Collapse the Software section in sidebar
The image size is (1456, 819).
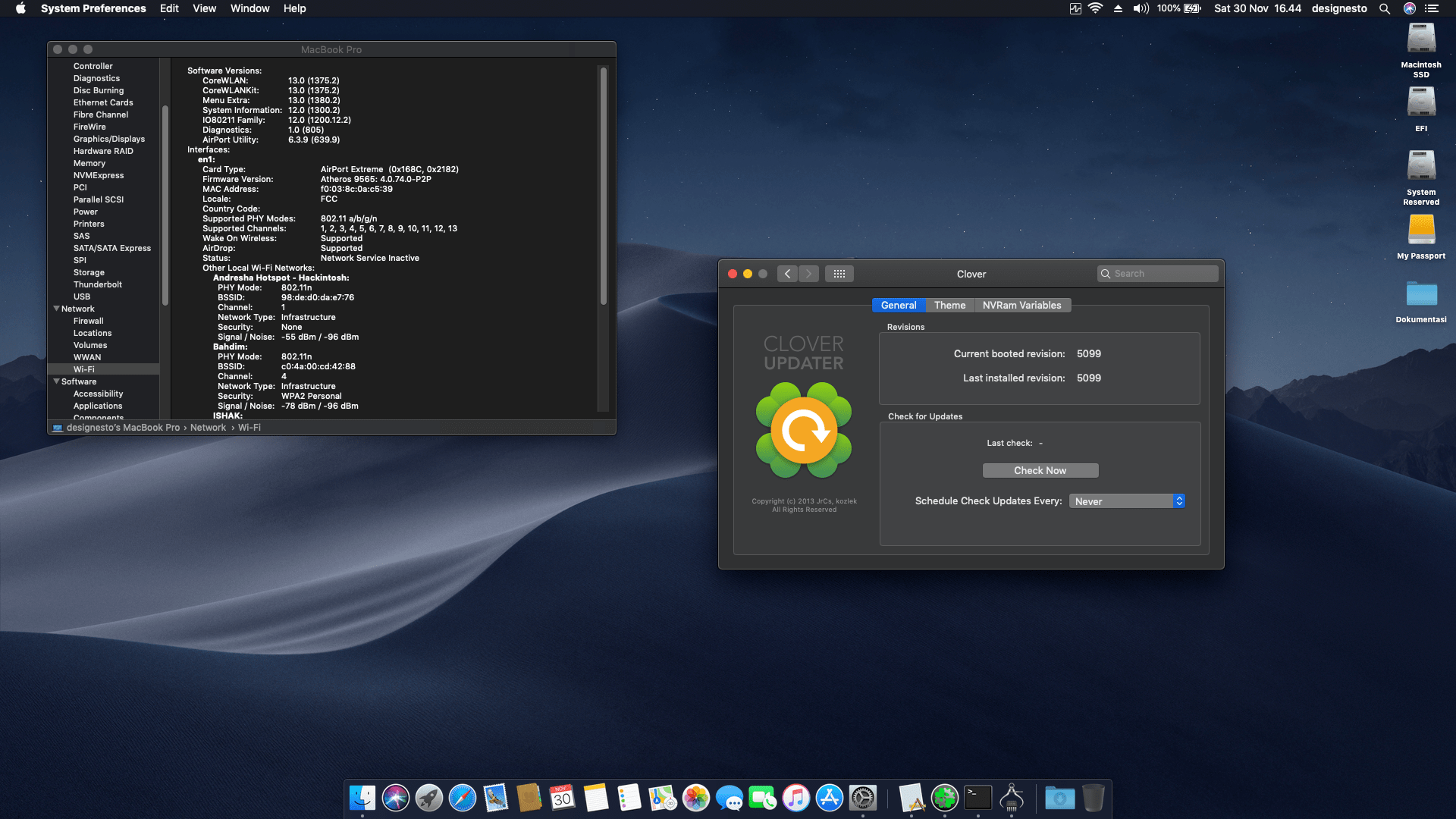point(56,381)
